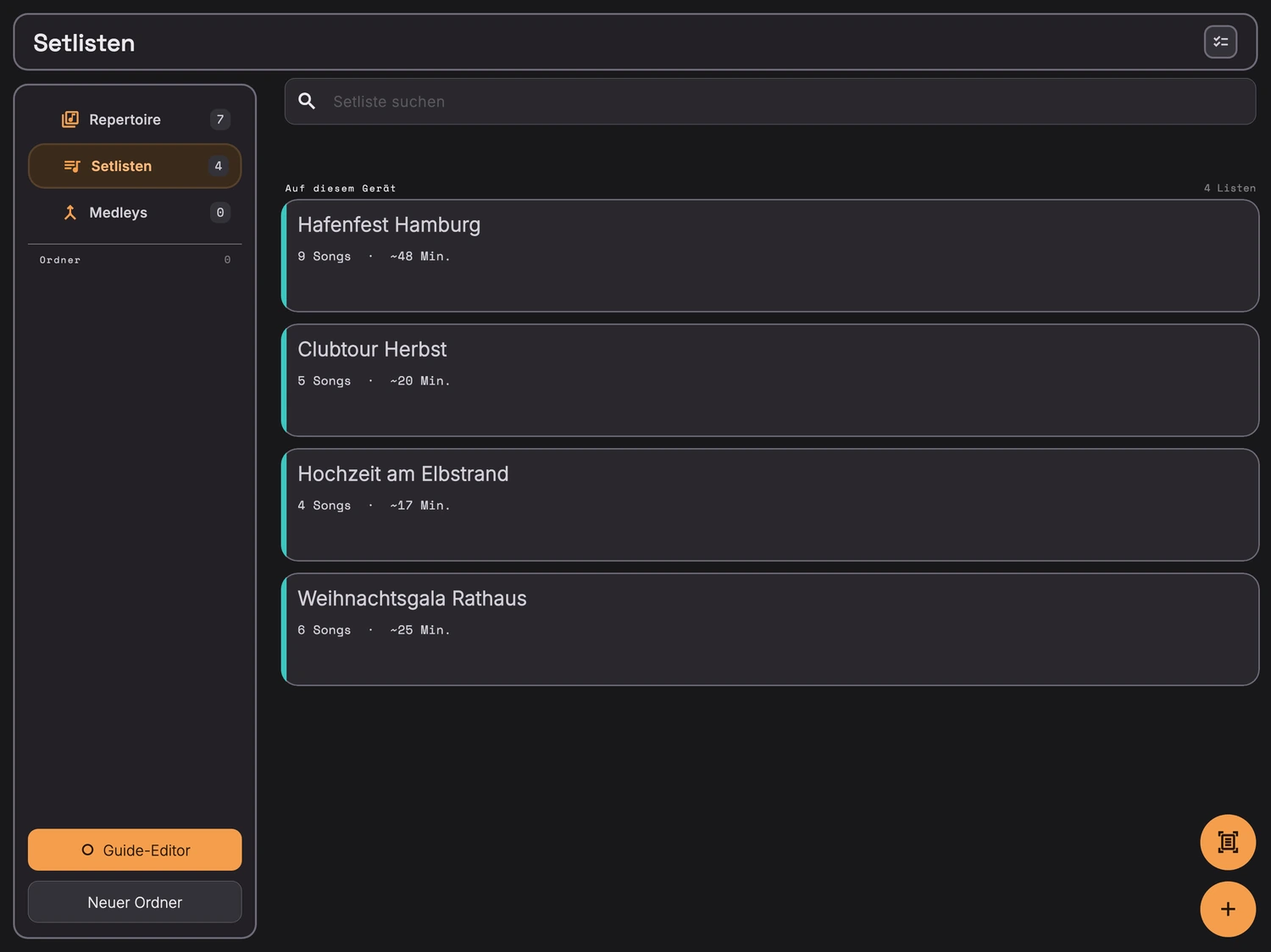Click the Setlisten page title
Screen dimensions: 1271x952
(x=84, y=42)
